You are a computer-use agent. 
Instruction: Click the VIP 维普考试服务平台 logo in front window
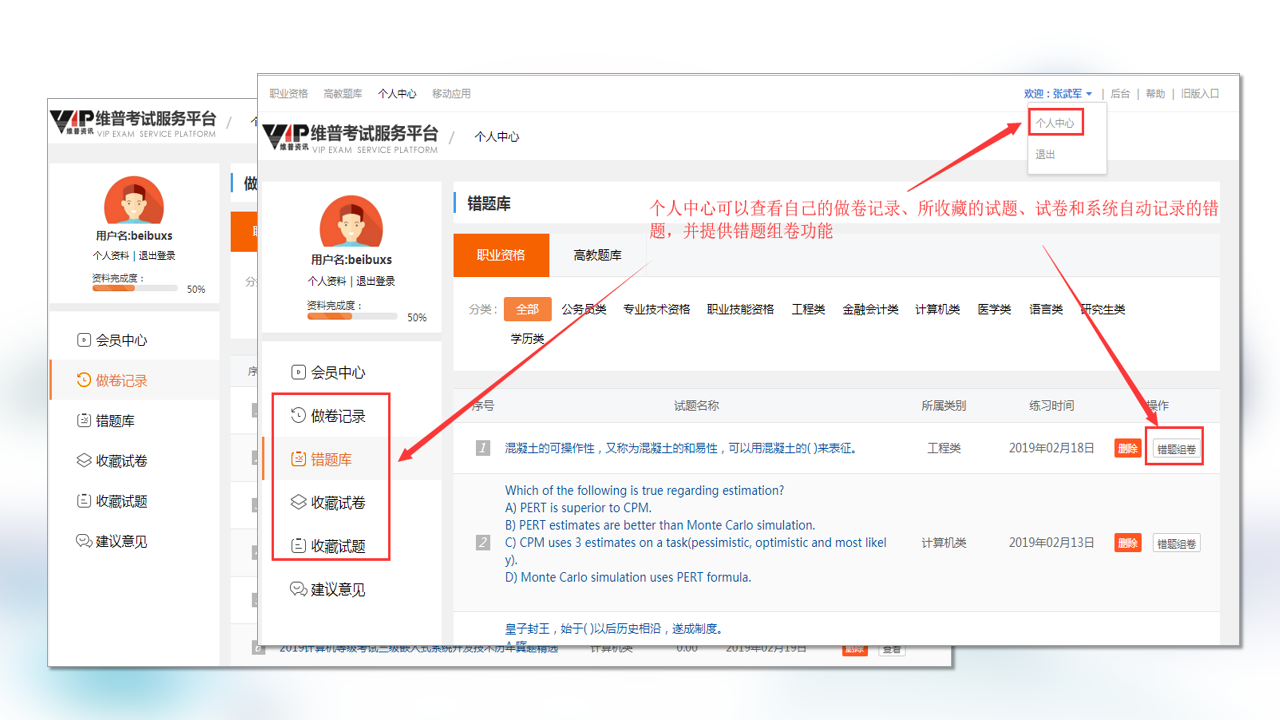click(350, 137)
